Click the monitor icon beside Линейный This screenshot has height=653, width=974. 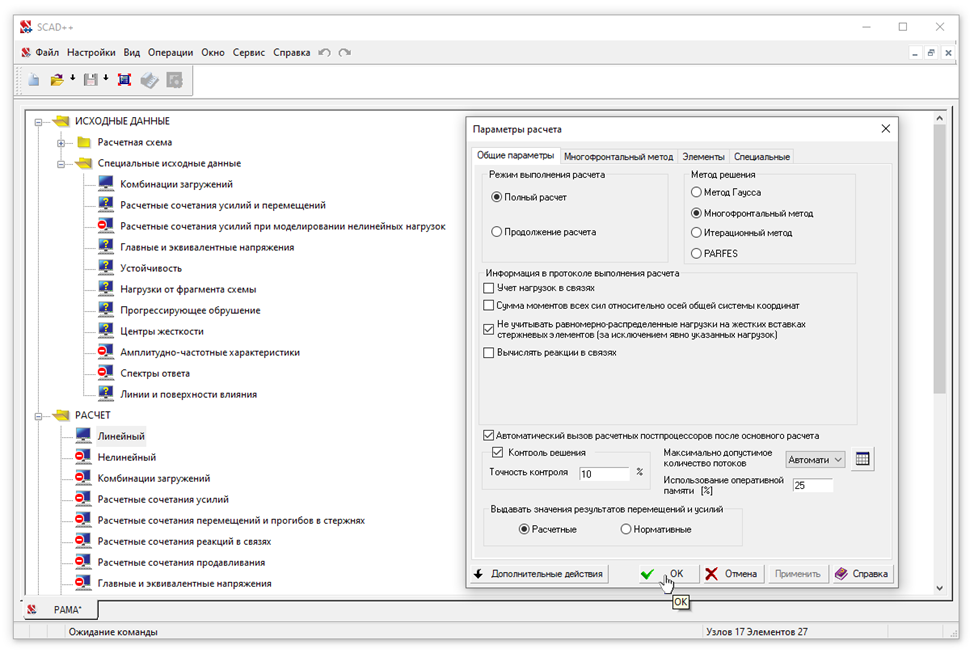point(83,436)
